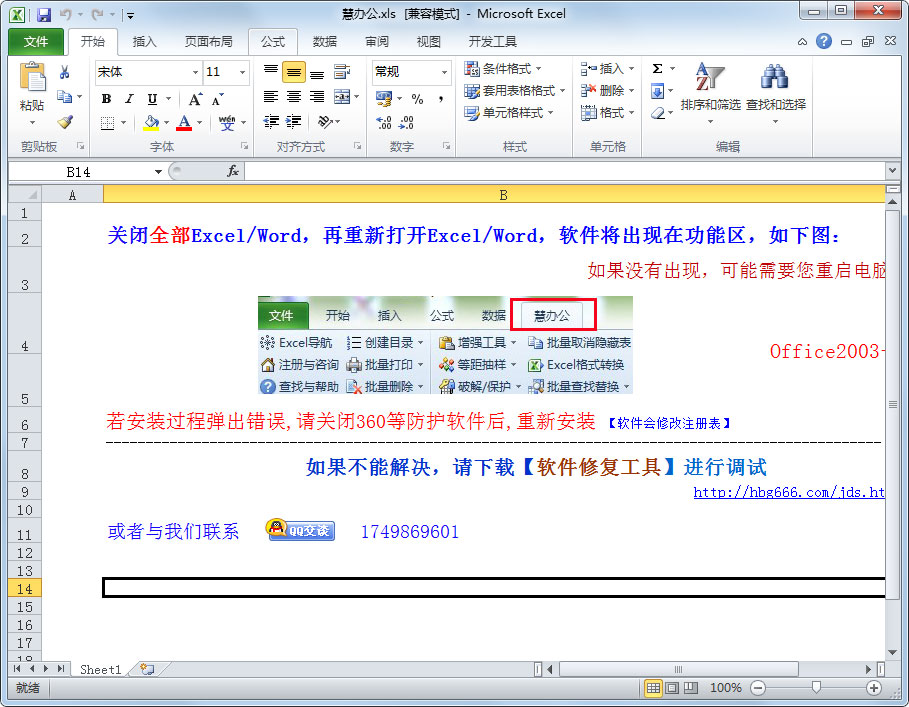
Task: Click the Copy icon
Action: coord(64,97)
